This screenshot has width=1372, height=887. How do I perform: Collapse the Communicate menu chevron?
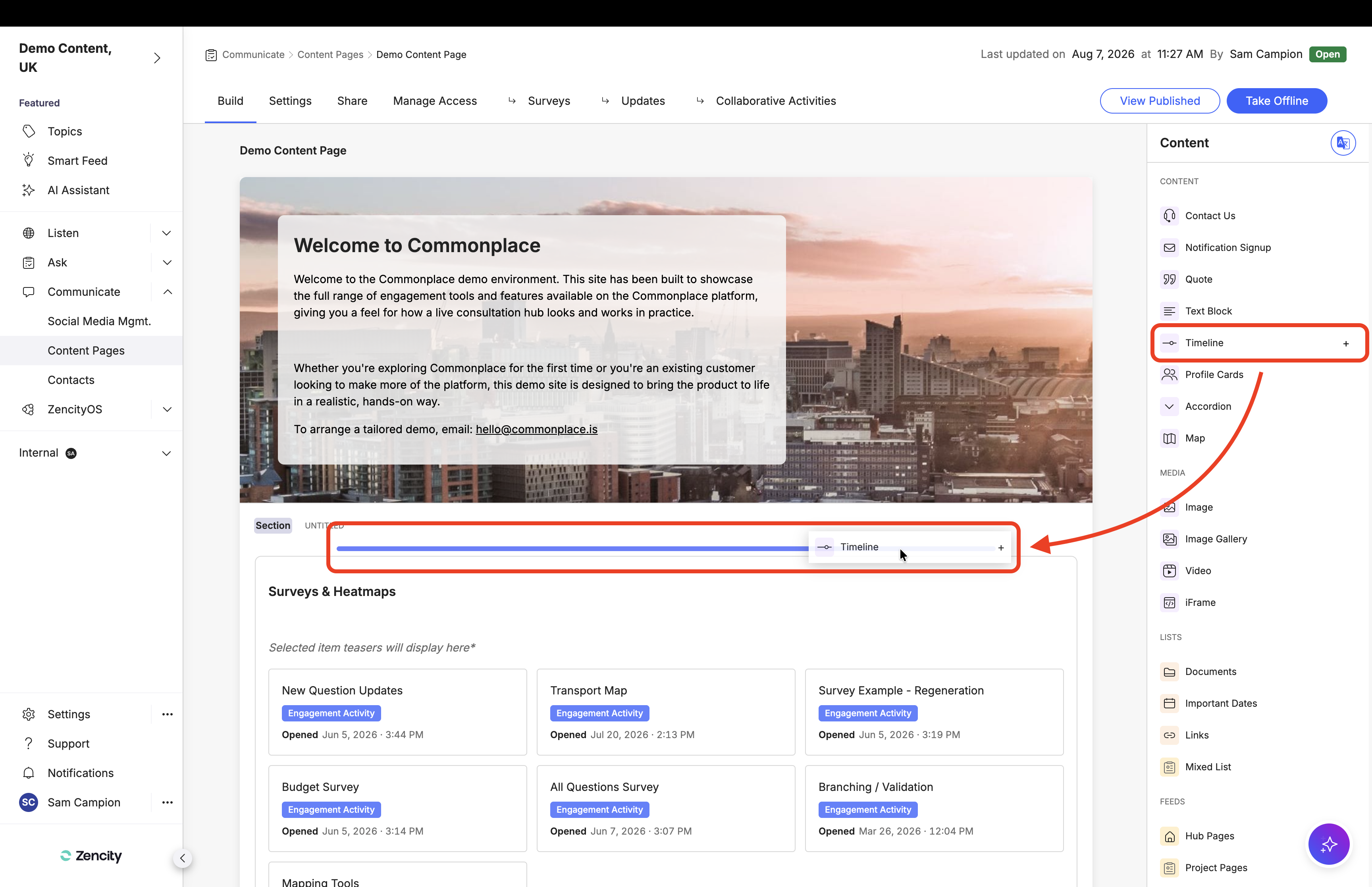point(167,292)
